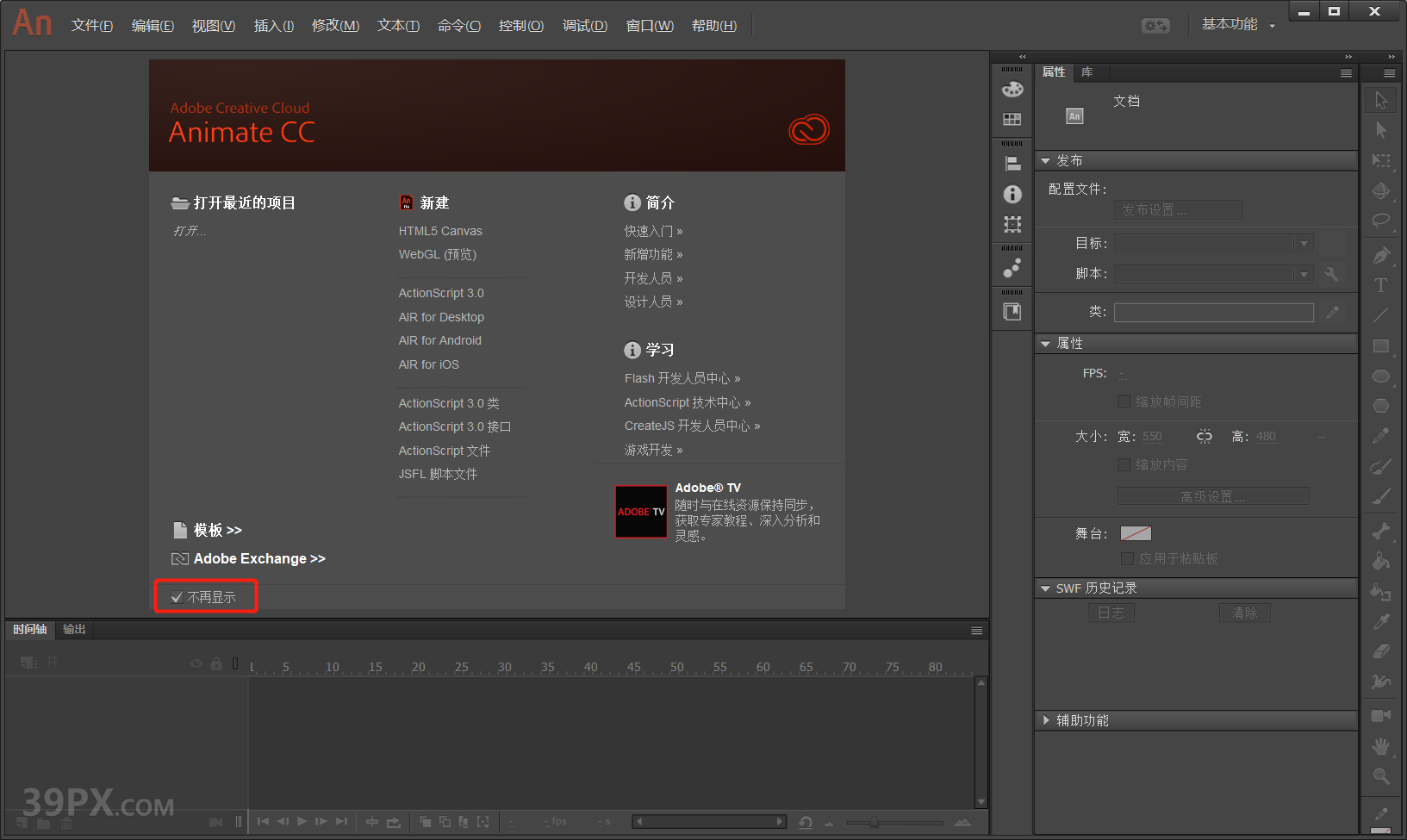The image size is (1407, 840).
Task: Collapse the 属性 section
Action: point(1046,344)
